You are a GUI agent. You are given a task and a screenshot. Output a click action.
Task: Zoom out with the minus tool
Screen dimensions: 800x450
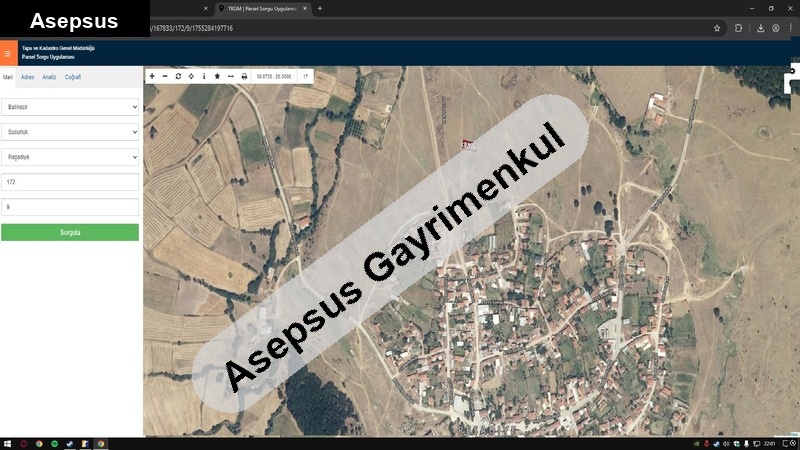pyautogui.click(x=165, y=76)
